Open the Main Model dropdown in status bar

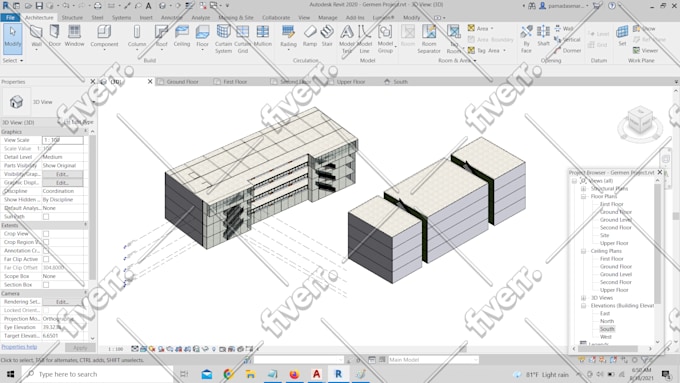click(433, 360)
